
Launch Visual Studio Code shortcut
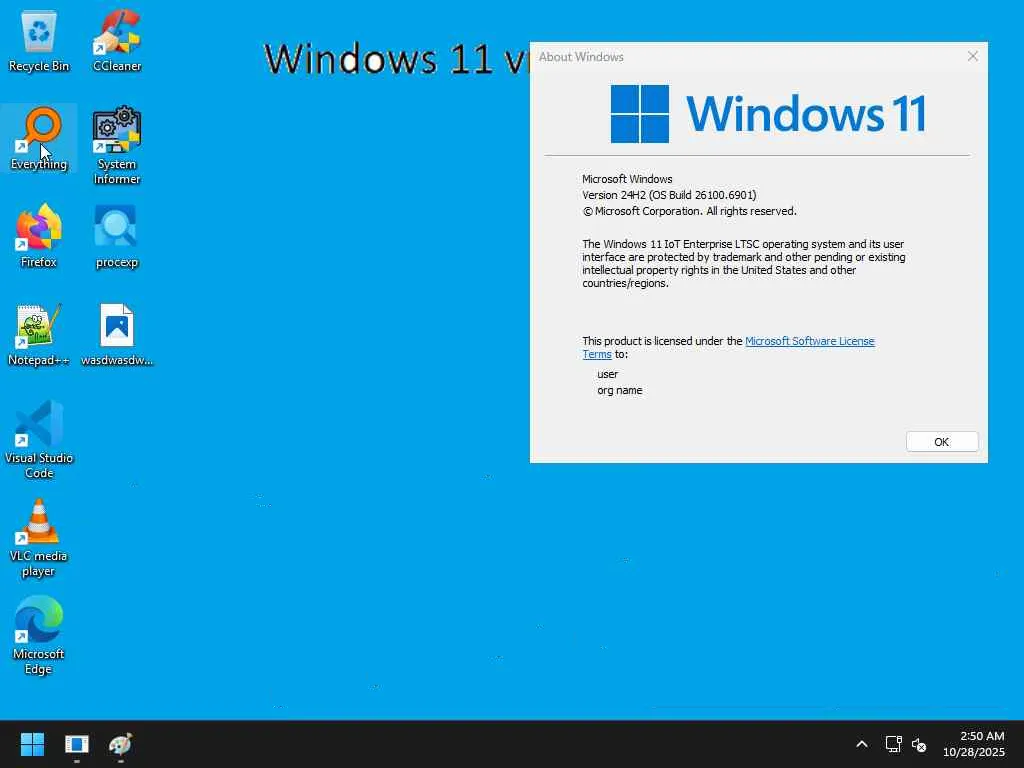pos(39,440)
